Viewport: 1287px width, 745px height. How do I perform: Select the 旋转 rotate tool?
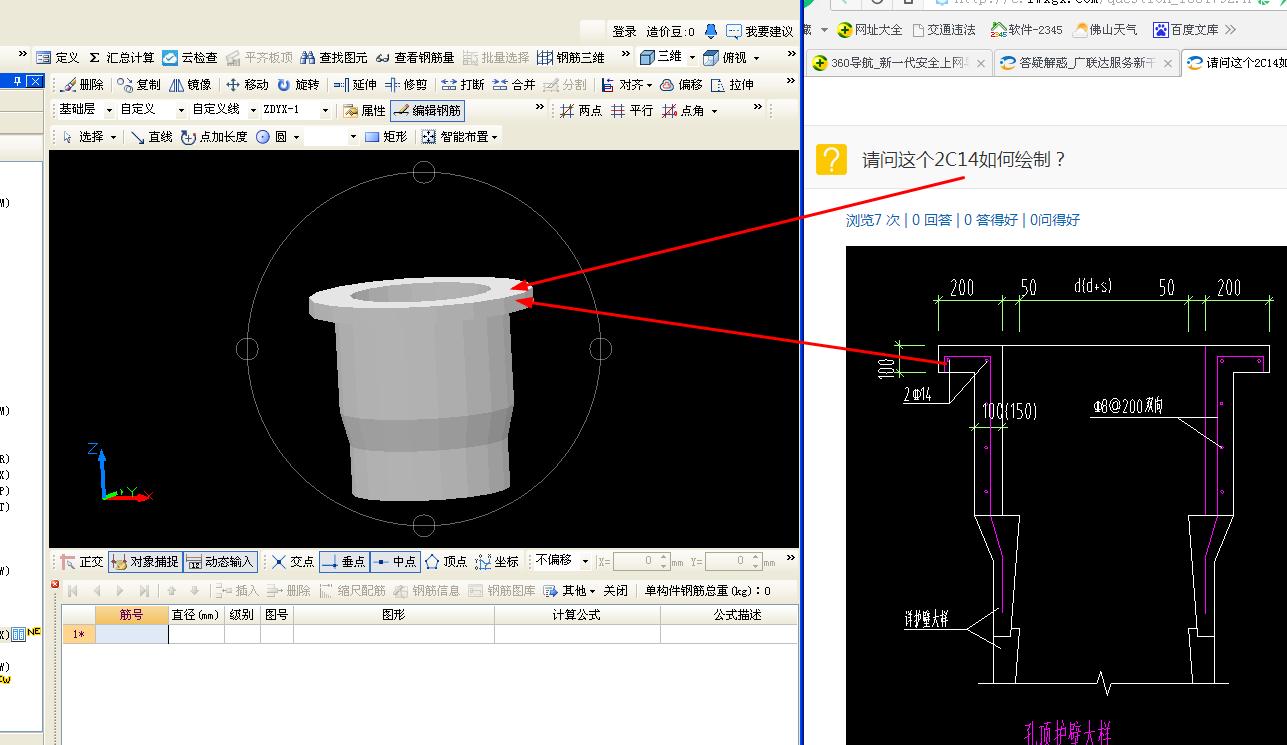[x=298, y=85]
